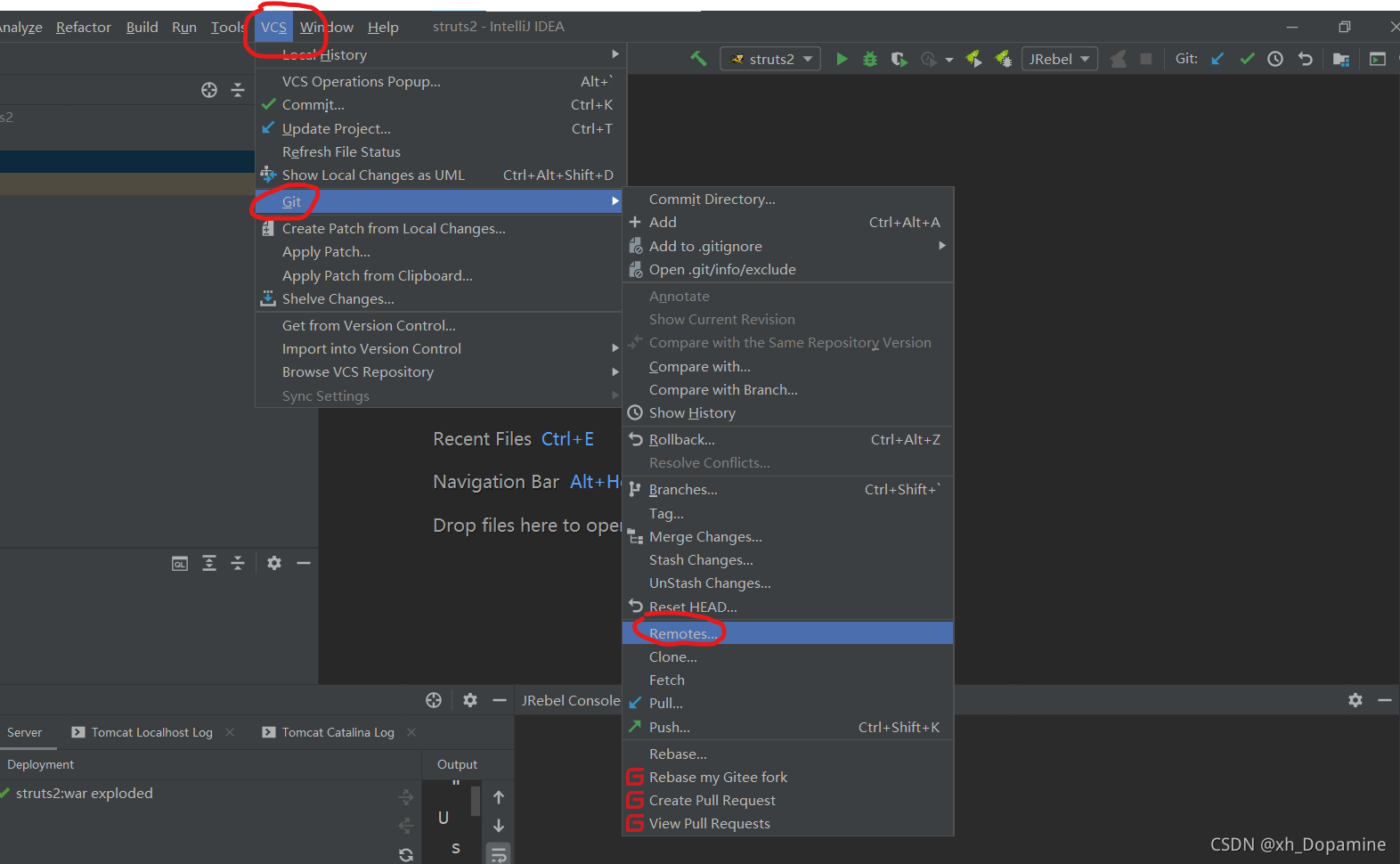Choose Create Pull Request Gitee entry
The height and width of the screenshot is (864, 1400).
tap(788, 801)
